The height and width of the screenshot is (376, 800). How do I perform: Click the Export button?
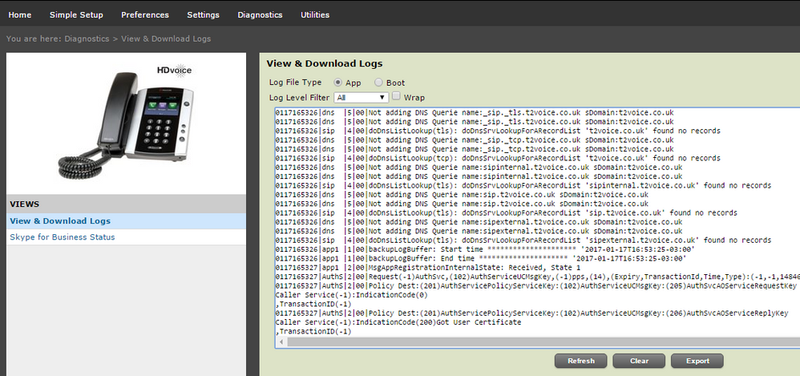click(x=697, y=361)
